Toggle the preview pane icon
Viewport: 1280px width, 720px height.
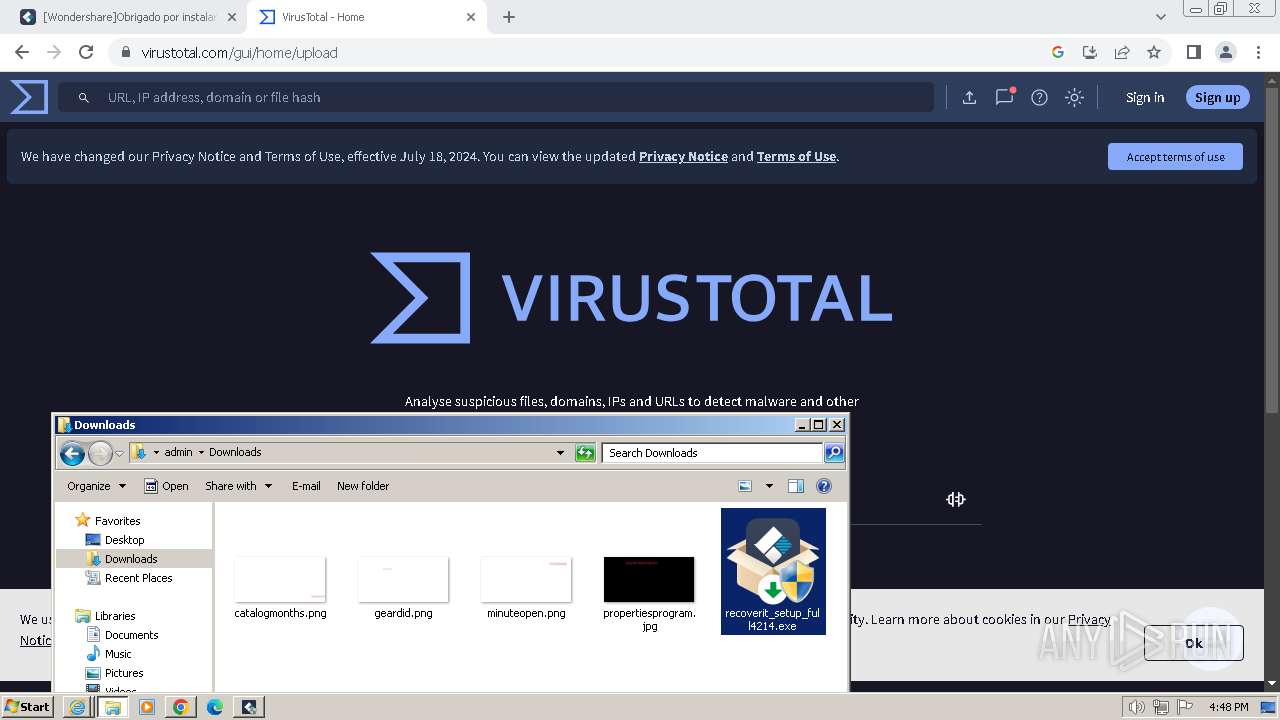[x=796, y=486]
